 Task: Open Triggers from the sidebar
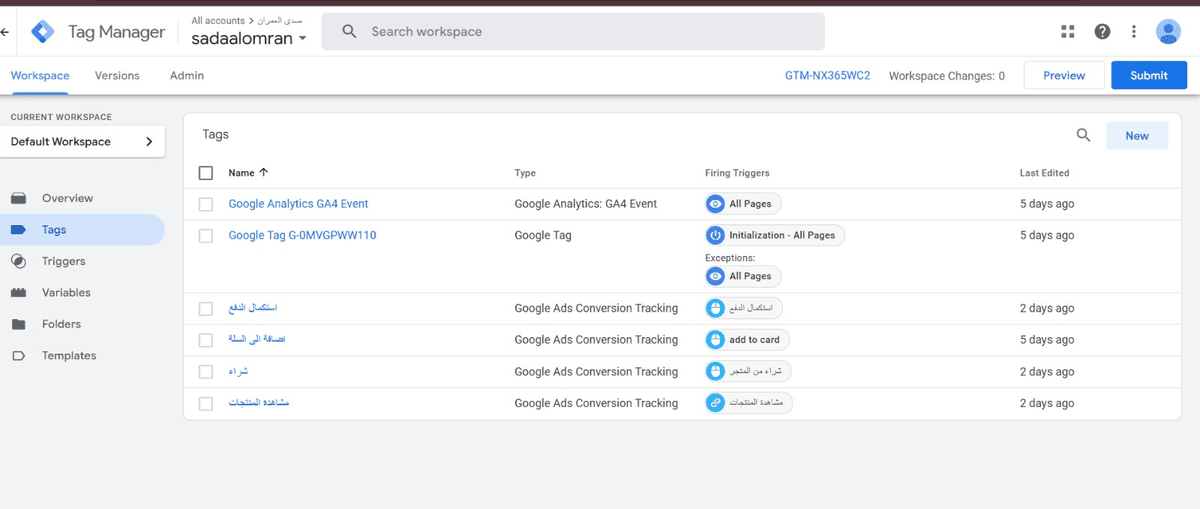click(63, 261)
